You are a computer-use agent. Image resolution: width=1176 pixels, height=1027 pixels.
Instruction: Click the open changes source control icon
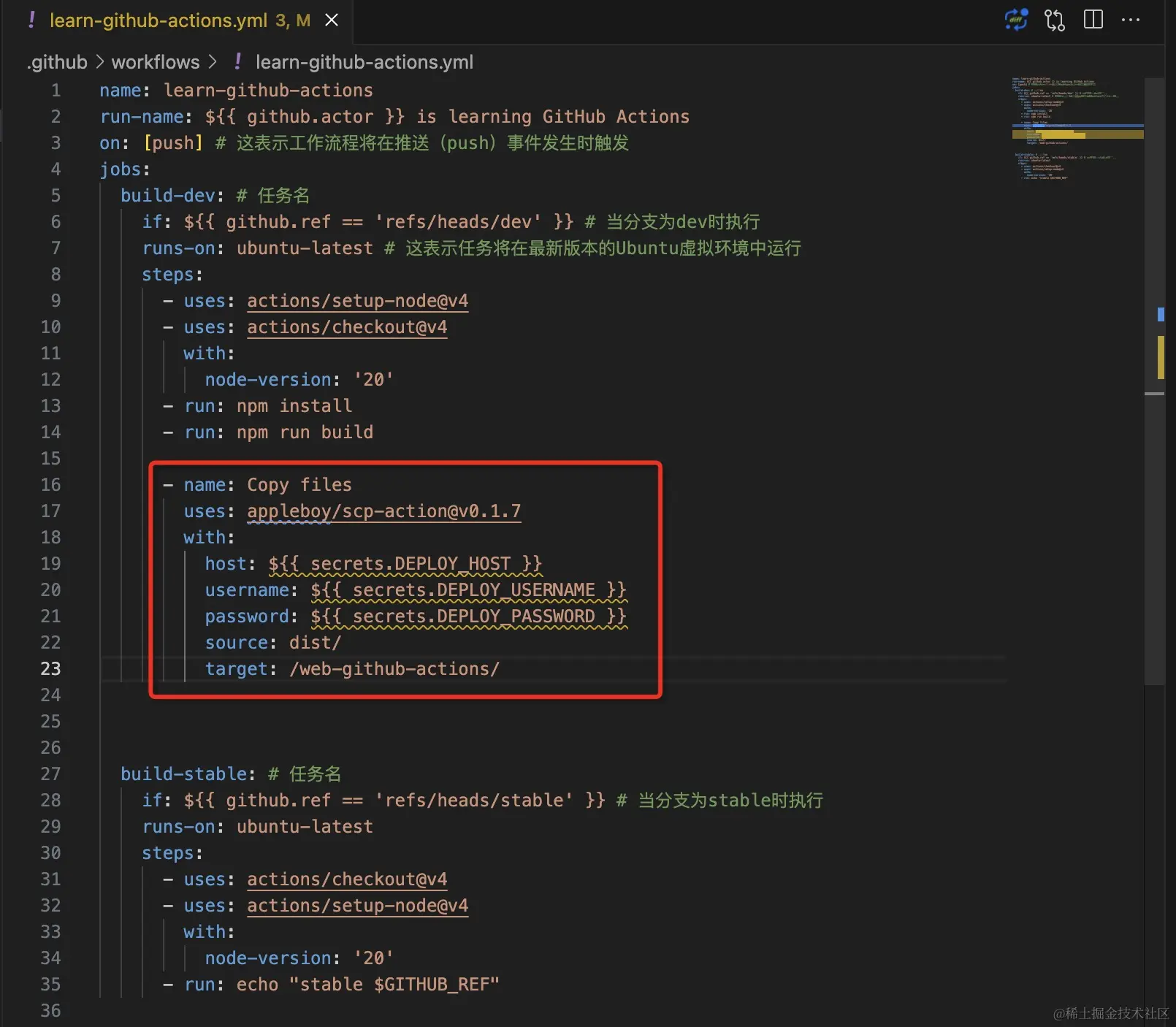click(x=1055, y=20)
